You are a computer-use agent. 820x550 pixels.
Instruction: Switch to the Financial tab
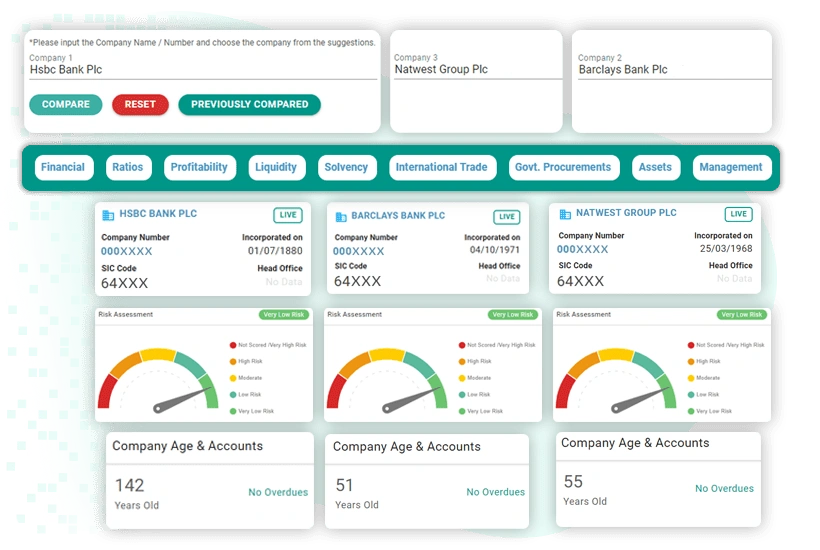(63, 167)
